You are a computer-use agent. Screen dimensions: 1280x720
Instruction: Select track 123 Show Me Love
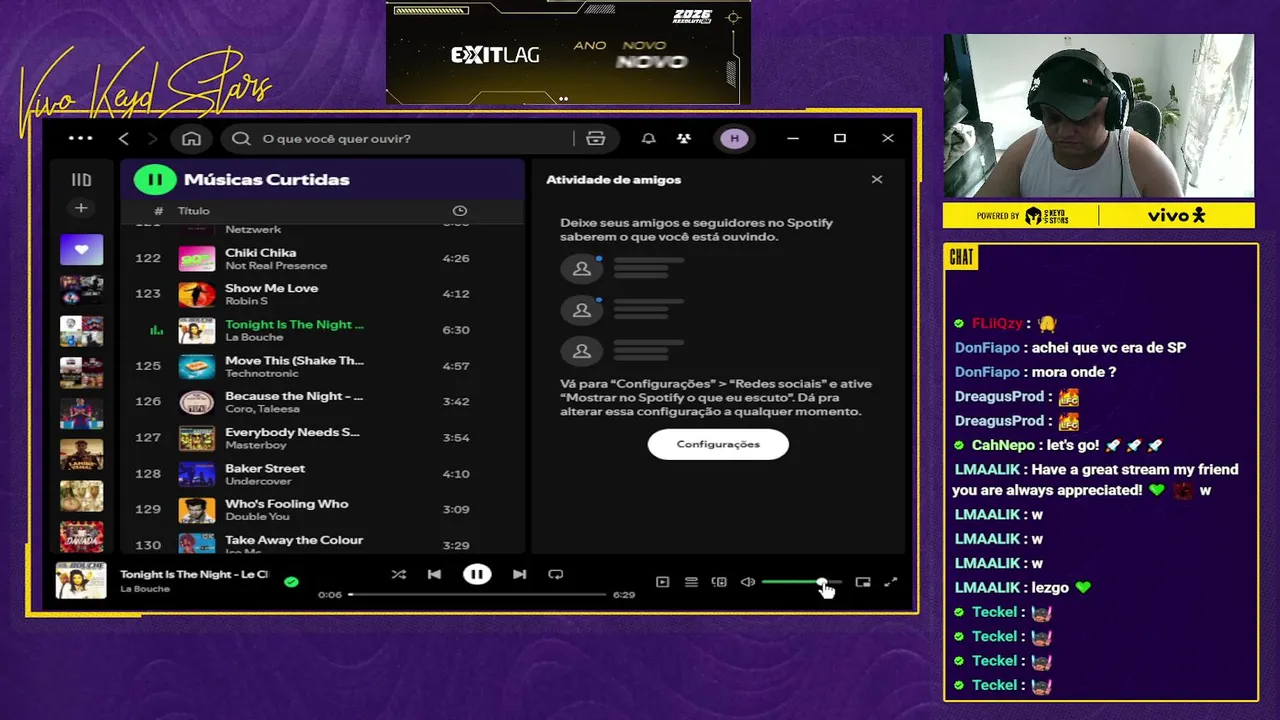click(322, 294)
